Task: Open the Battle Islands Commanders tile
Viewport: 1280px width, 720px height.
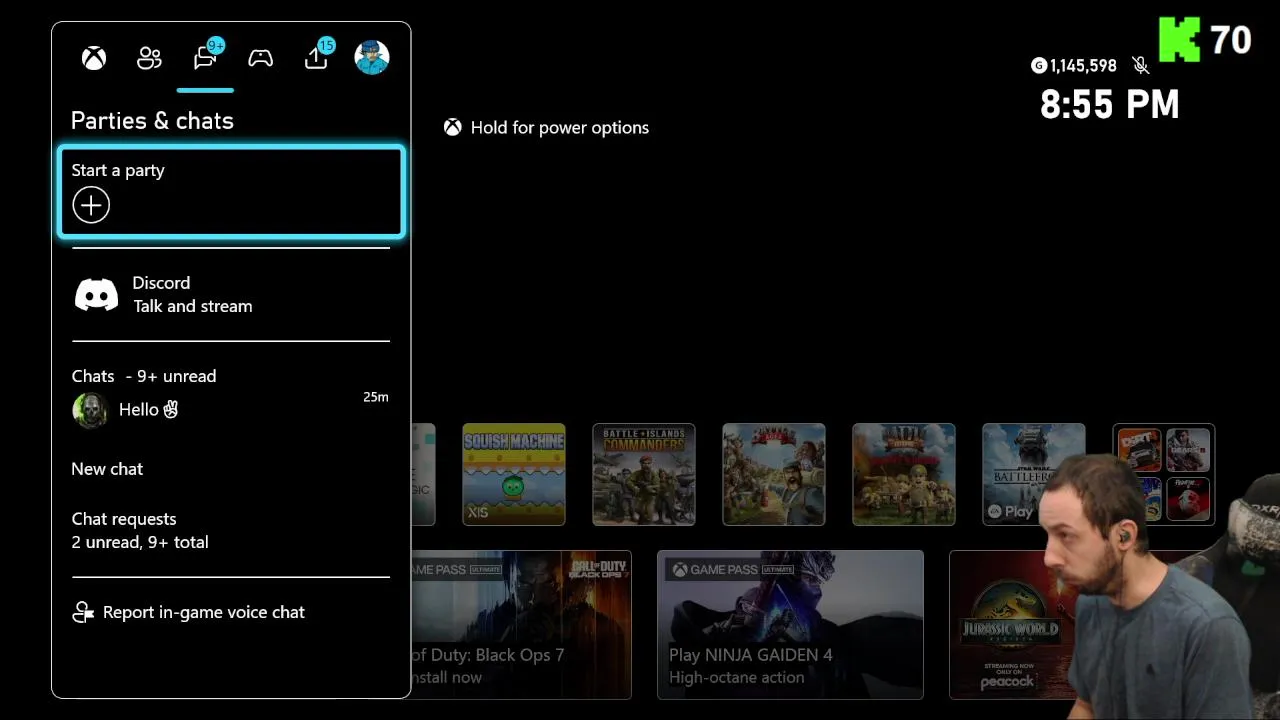Action: [644, 474]
